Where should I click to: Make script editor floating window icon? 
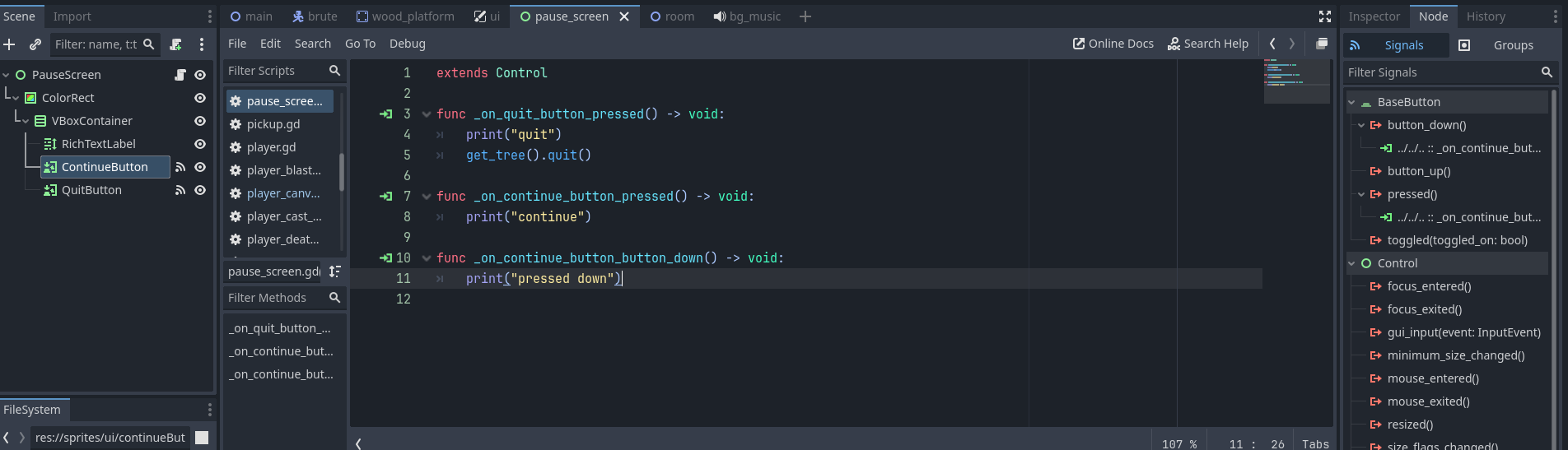click(1322, 44)
